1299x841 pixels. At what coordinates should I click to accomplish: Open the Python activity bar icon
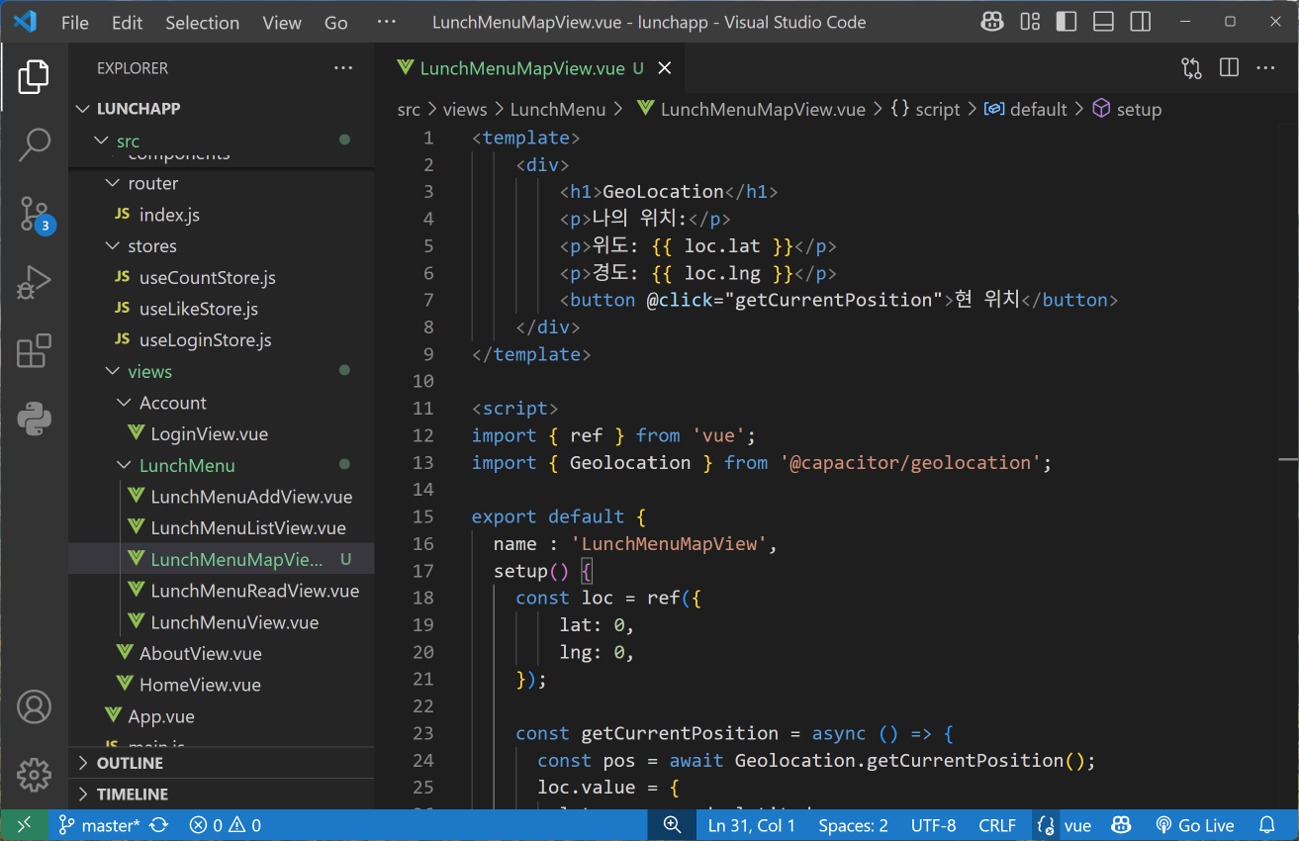click(34, 419)
